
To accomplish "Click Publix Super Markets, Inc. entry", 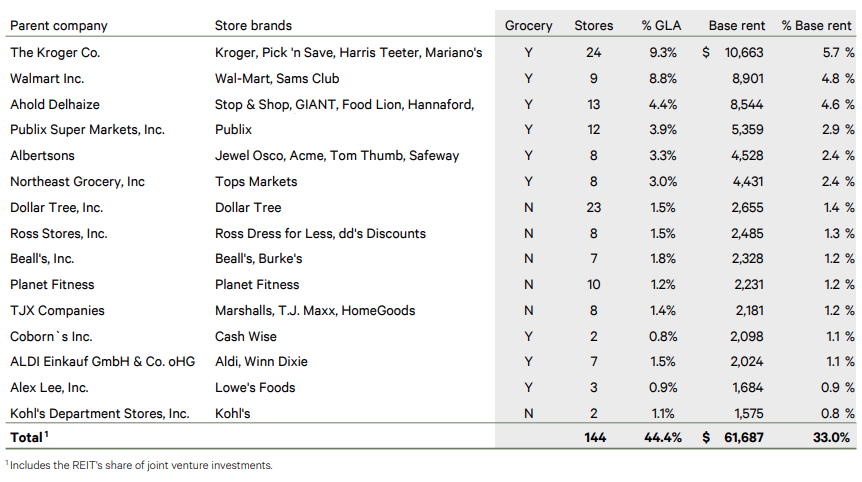I will (87, 130).
